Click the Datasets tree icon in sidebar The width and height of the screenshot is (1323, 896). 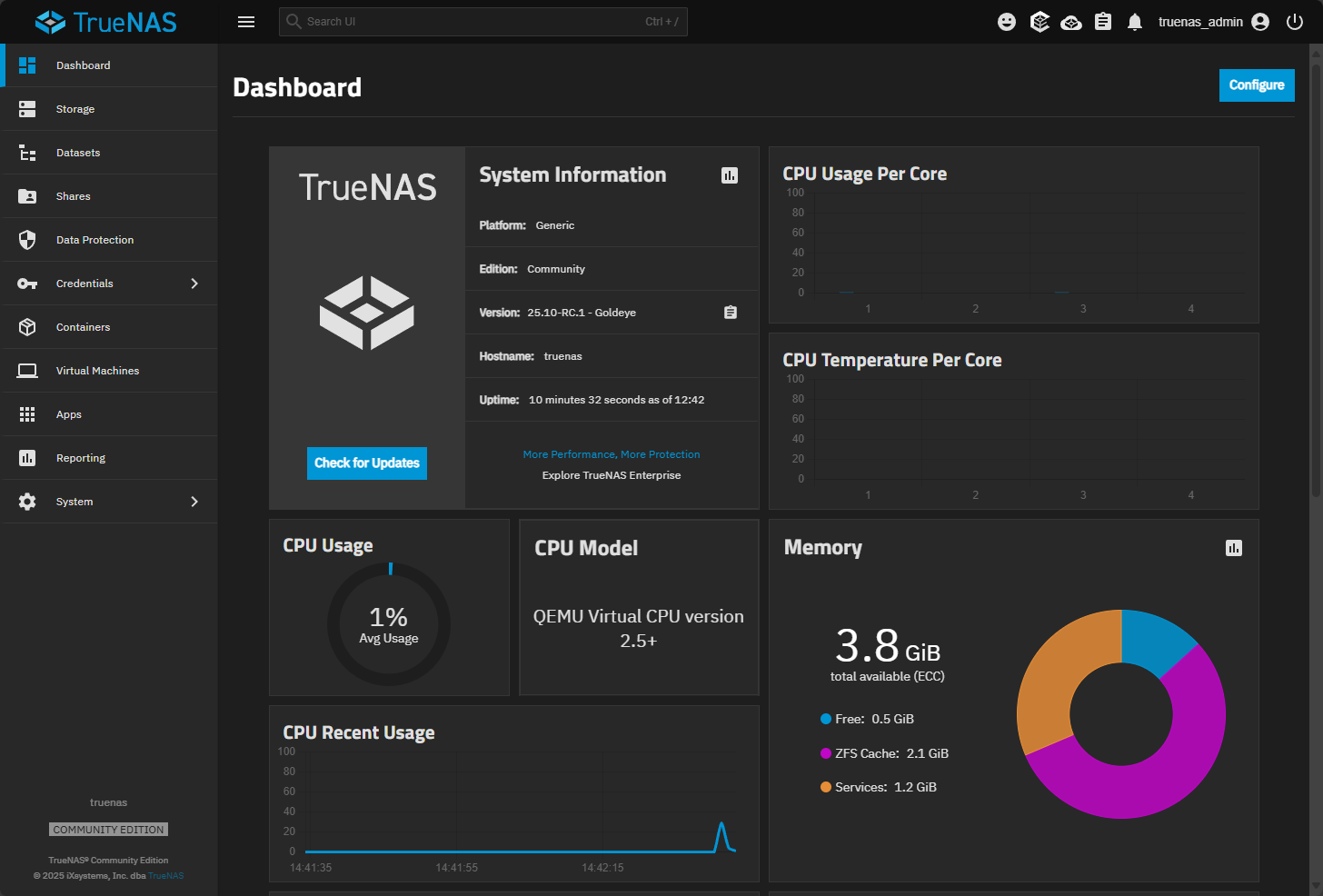point(27,153)
